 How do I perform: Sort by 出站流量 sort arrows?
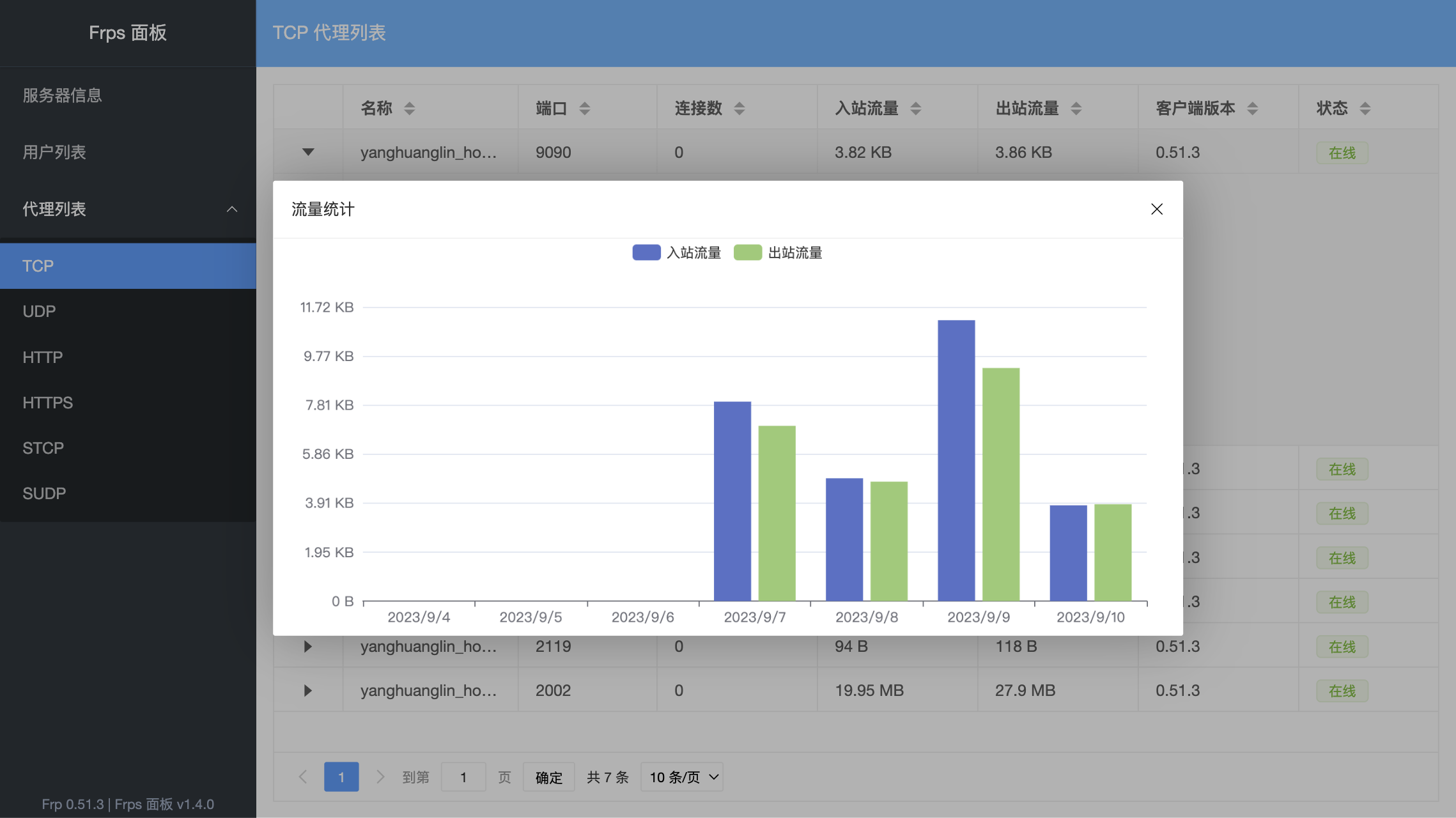[1076, 109]
